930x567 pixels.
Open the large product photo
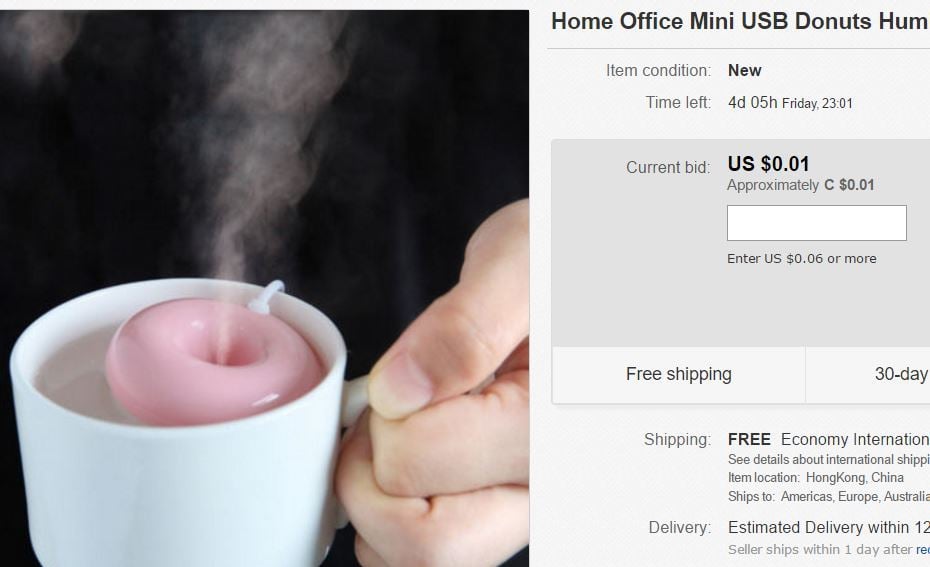point(265,288)
